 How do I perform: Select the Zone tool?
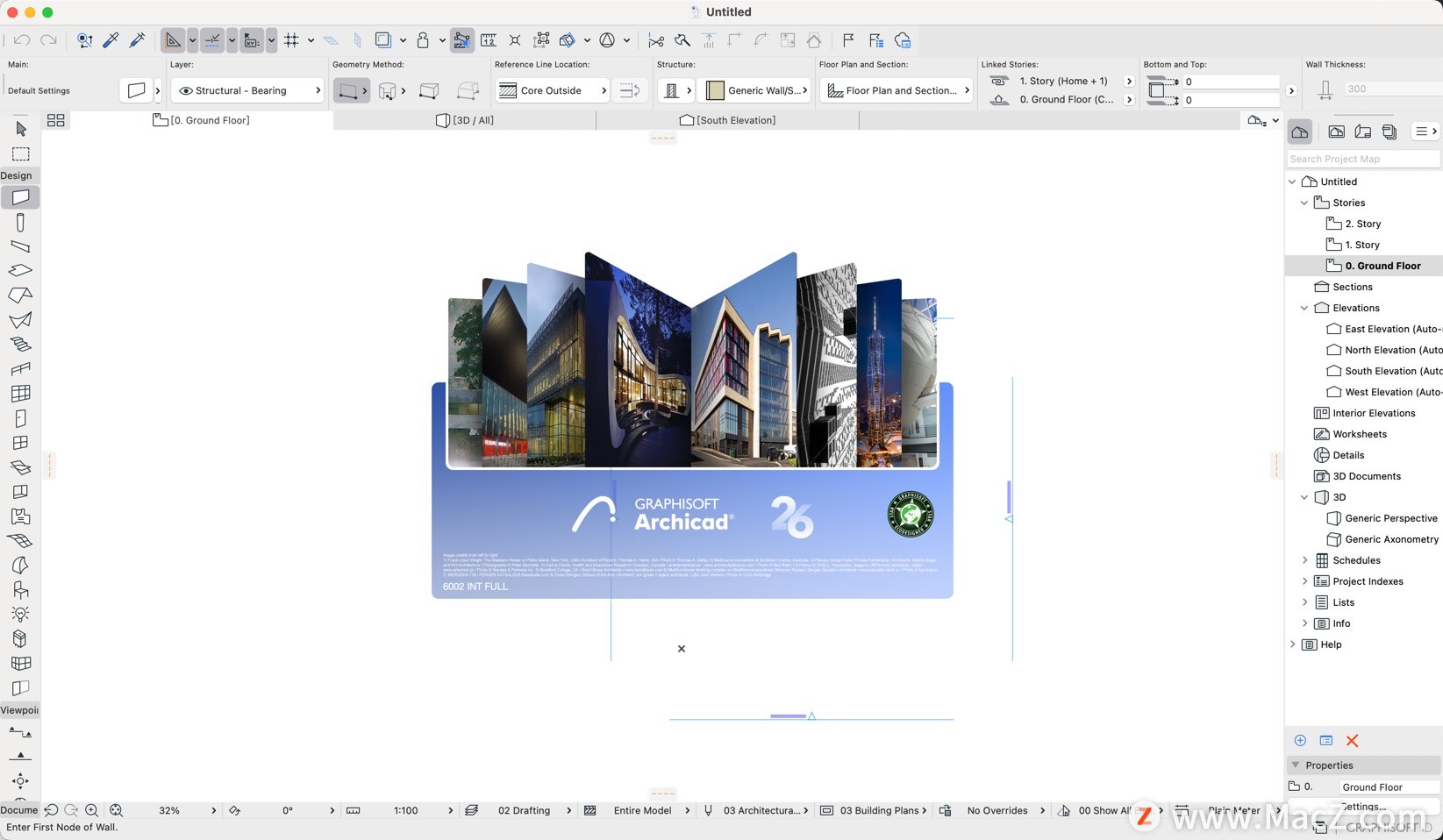21,516
